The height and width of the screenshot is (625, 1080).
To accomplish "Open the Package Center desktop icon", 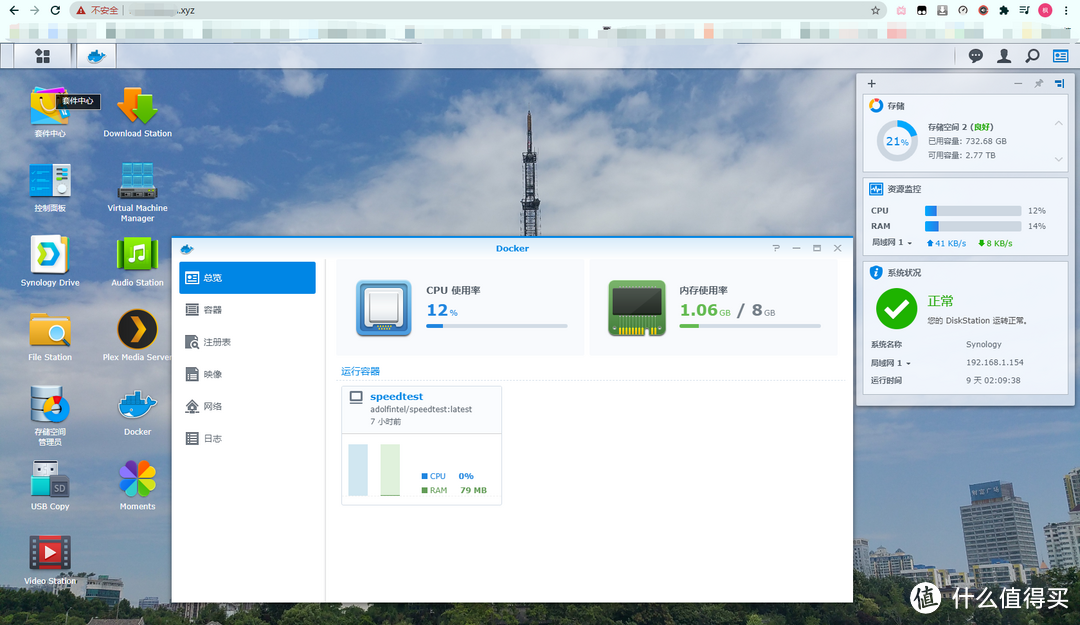I will (x=50, y=112).
